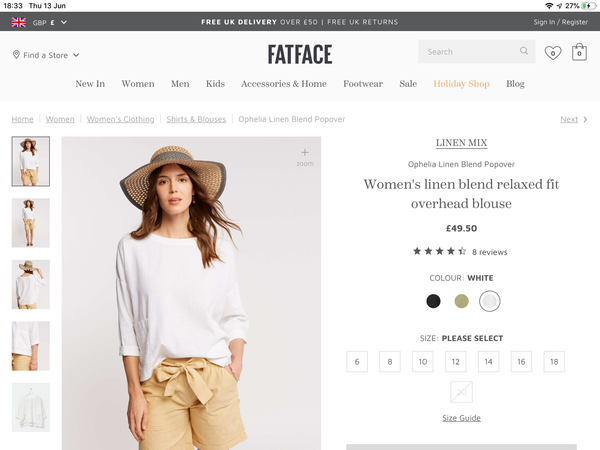Open the Holiday Shop menu
The width and height of the screenshot is (600, 450).
(x=461, y=84)
